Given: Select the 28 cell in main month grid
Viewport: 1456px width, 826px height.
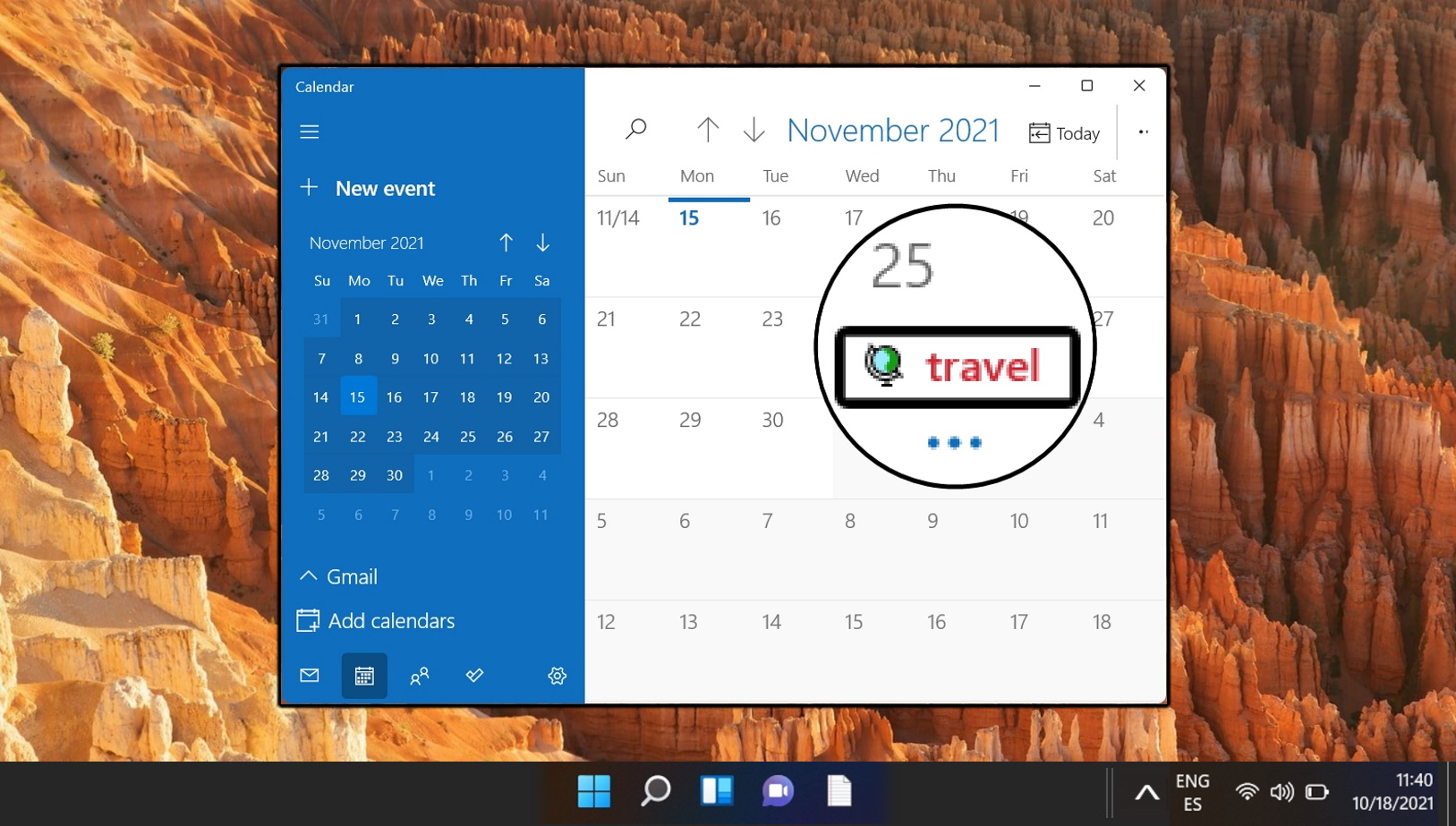Looking at the screenshot, I should click(x=626, y=448).
